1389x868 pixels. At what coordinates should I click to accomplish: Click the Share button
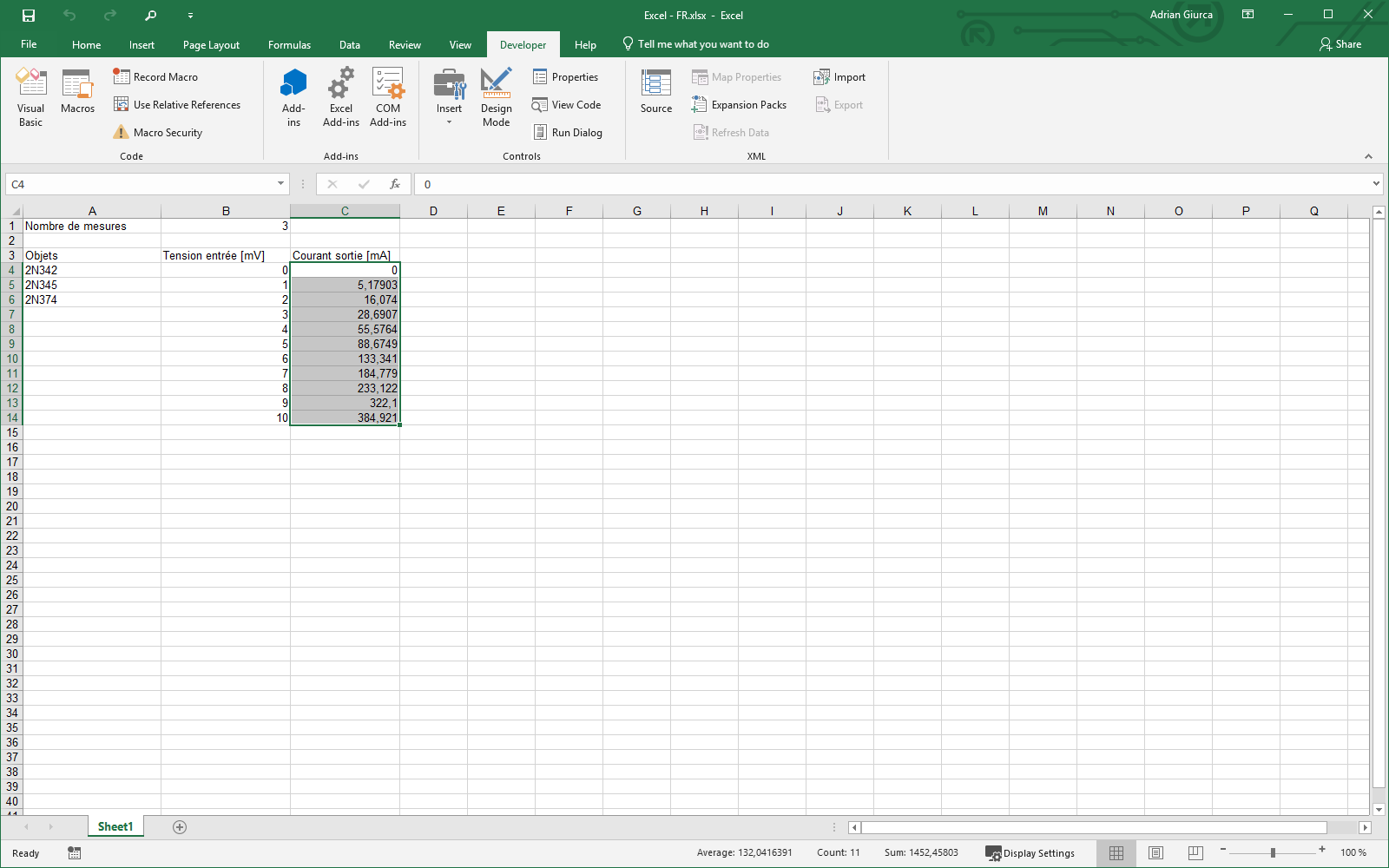coord(1340,44)
